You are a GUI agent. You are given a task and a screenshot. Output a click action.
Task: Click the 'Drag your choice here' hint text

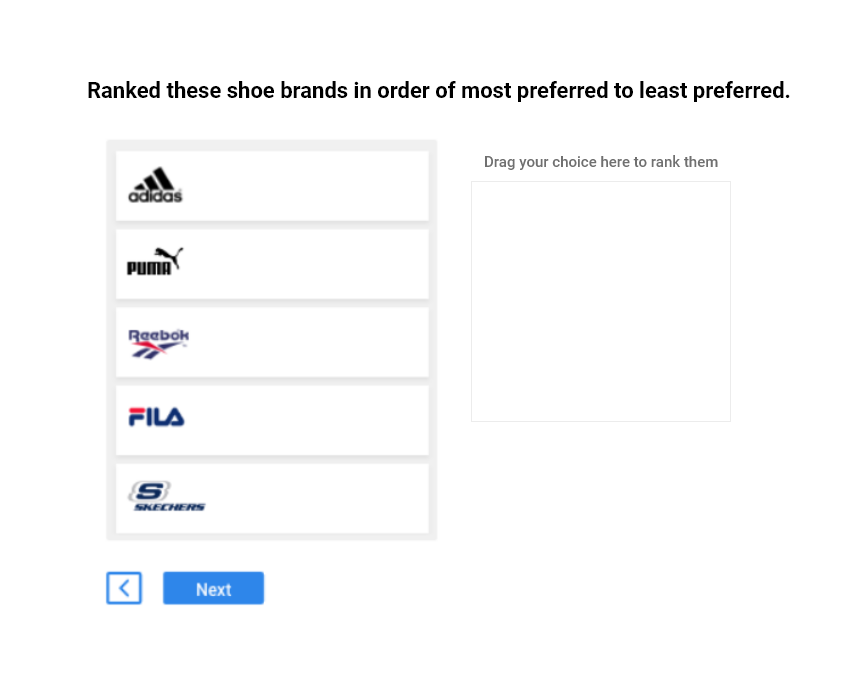600,162
